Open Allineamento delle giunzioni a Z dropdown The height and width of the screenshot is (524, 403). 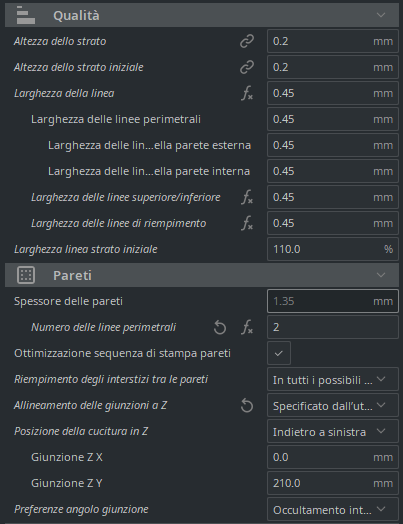point(333,405)
